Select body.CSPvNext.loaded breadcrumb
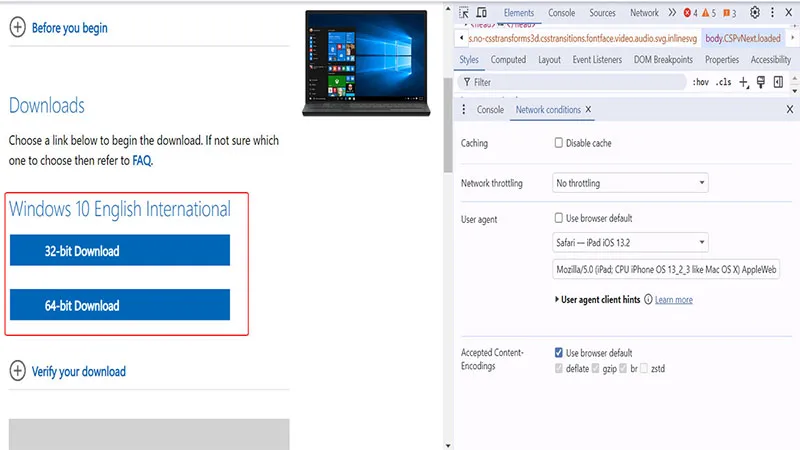 pos(743,38)
